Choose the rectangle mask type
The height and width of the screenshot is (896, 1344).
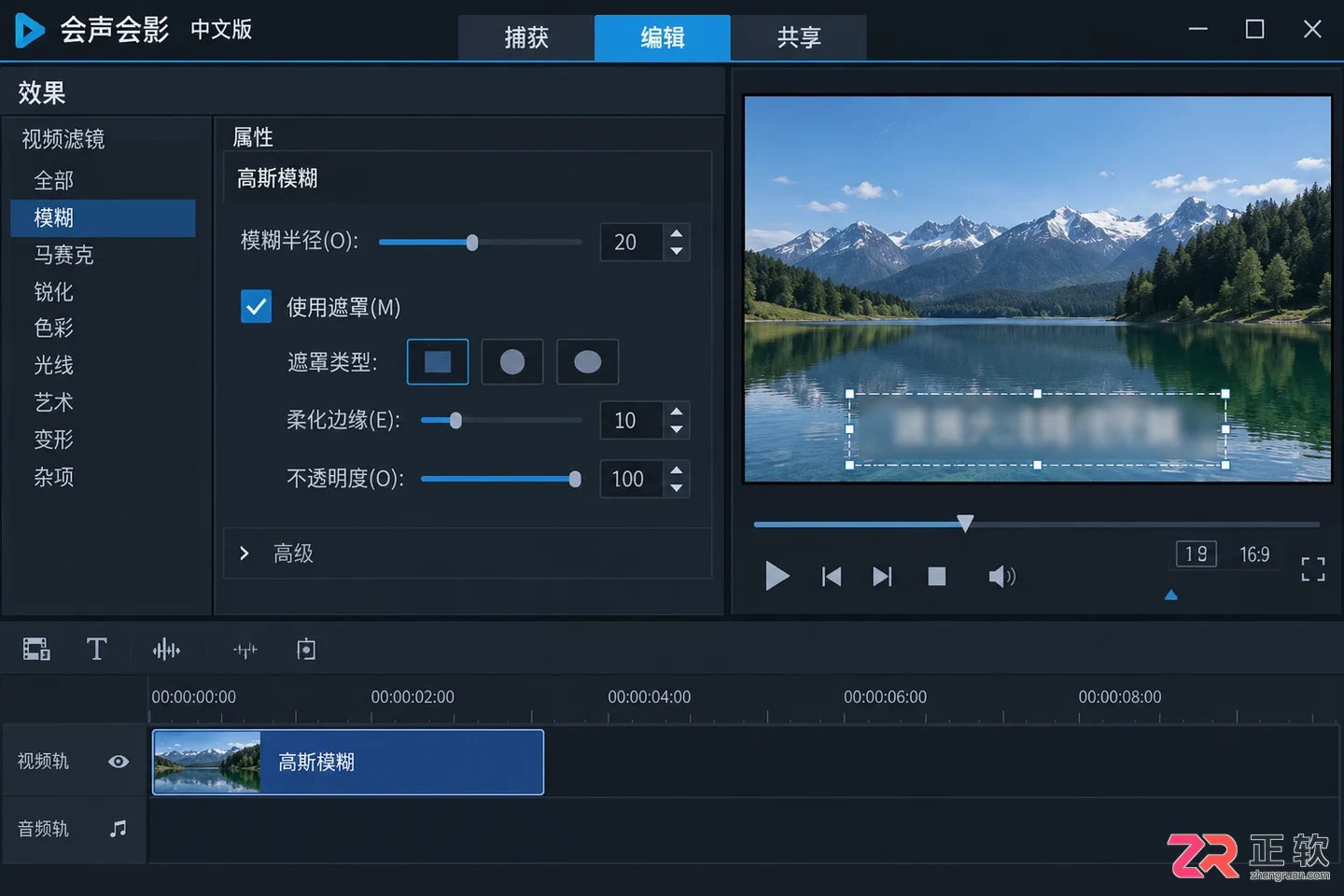pyautogui.click(x=438, y=362)
